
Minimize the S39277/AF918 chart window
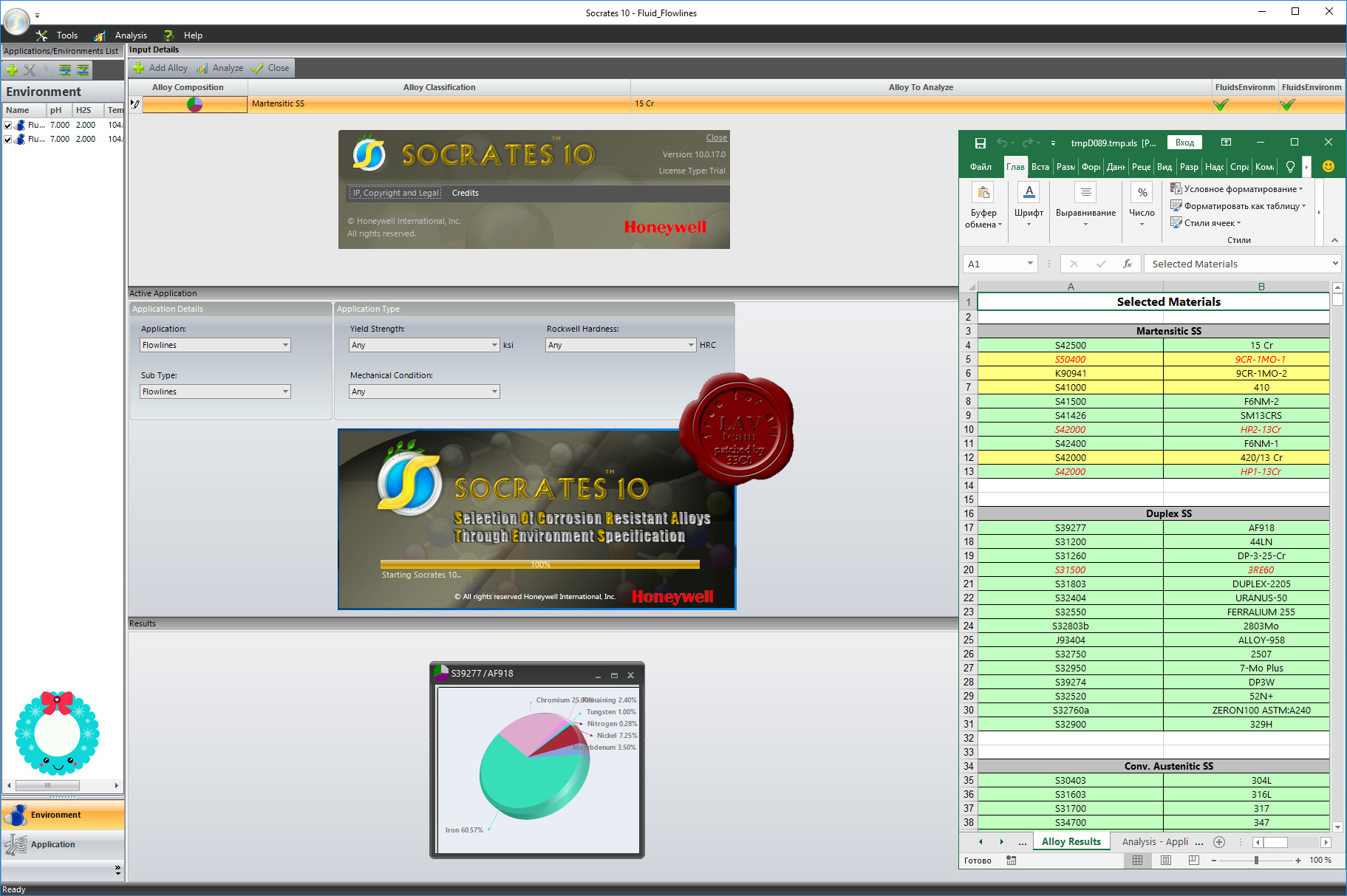coord(598,675)
